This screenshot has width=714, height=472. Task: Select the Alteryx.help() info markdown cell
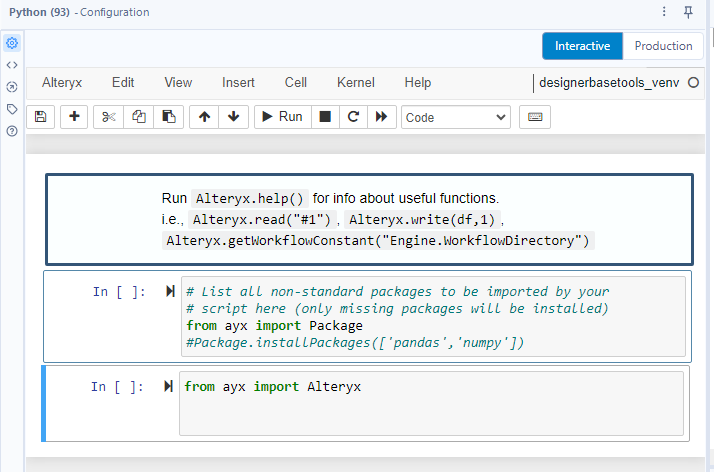tap(369, 219)
